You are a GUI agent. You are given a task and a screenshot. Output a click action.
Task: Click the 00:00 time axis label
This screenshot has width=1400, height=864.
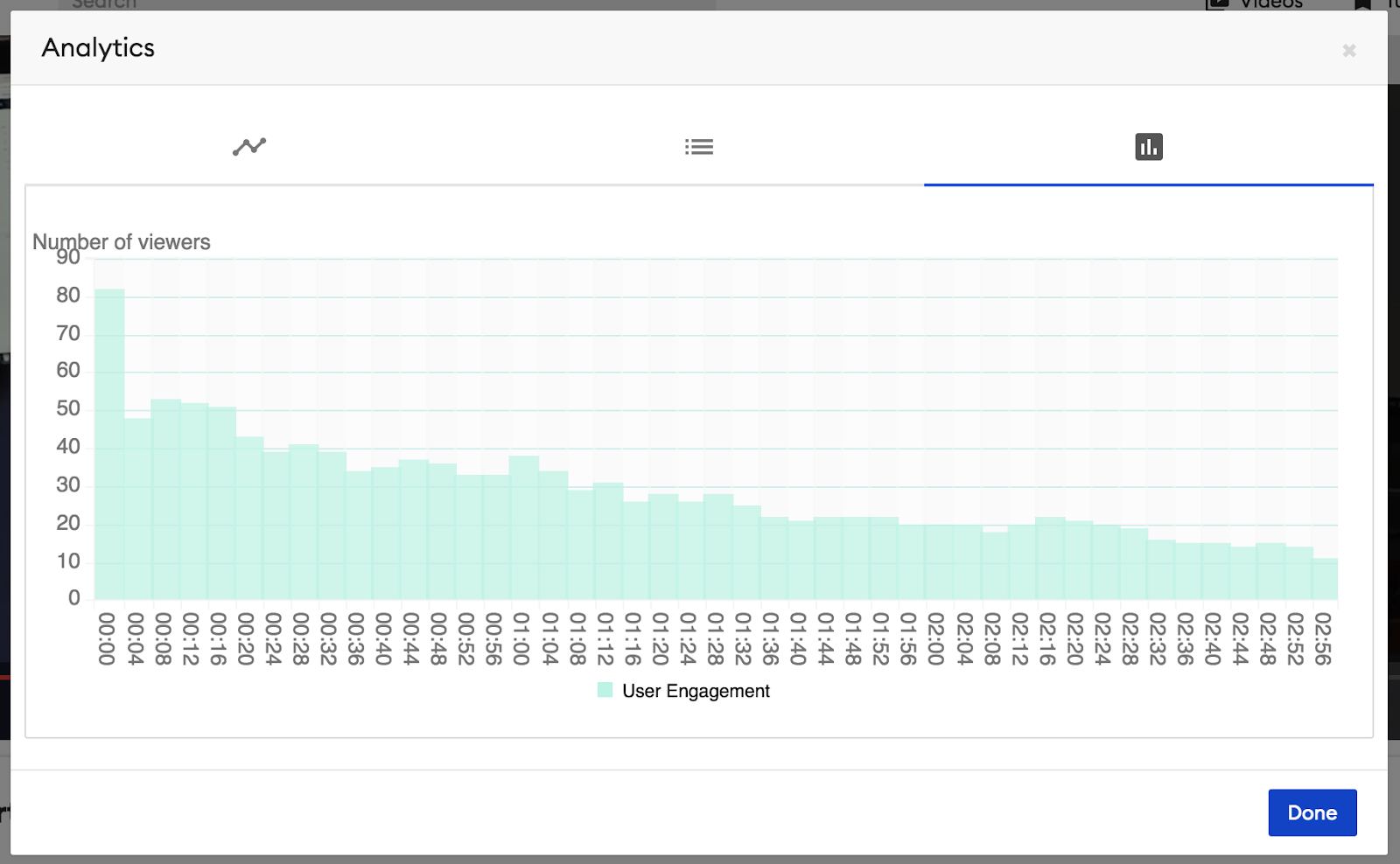tap(106, 639)
